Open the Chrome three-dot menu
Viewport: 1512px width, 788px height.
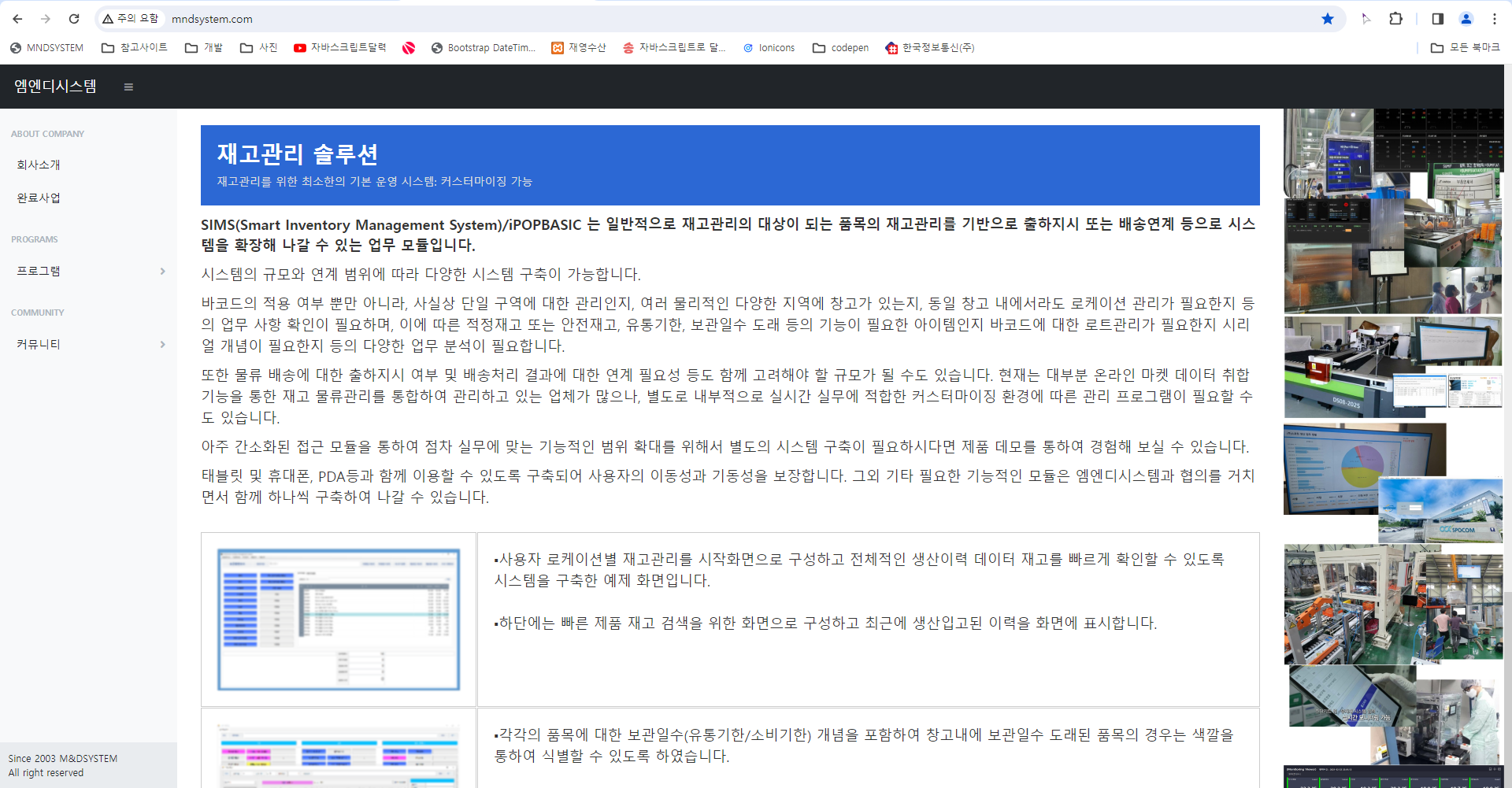coord(1495,19)
